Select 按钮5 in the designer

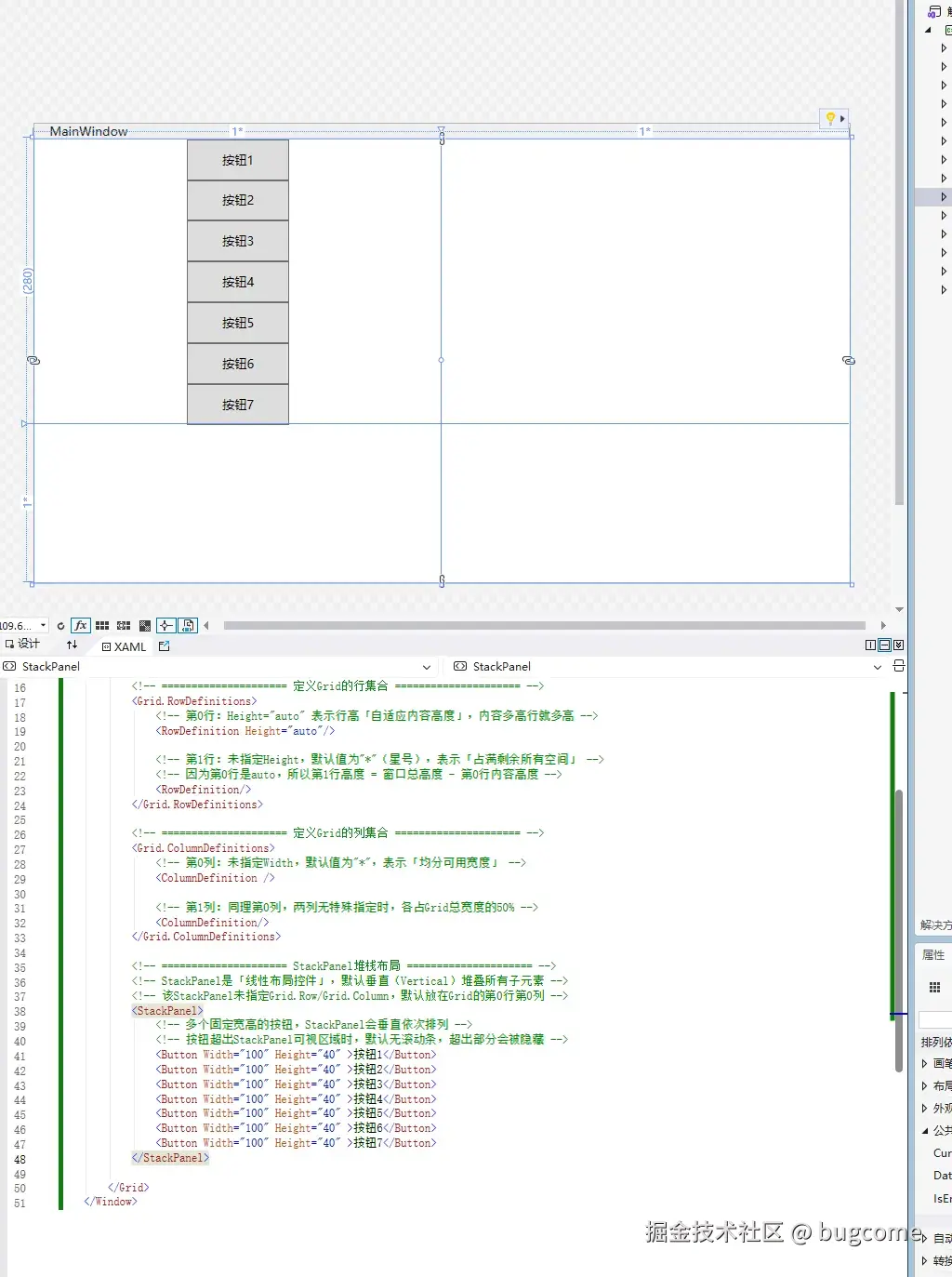[238, 323]
